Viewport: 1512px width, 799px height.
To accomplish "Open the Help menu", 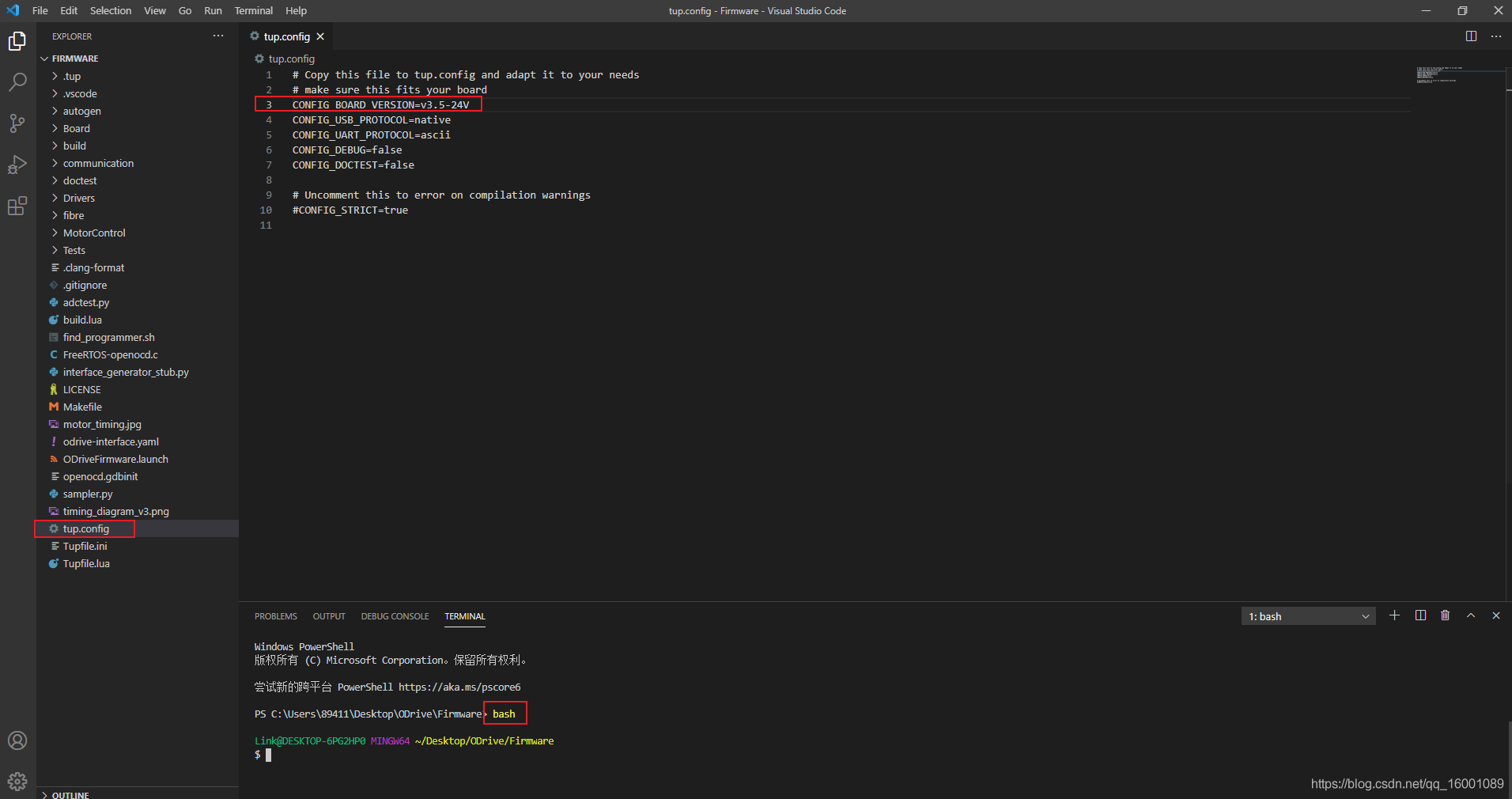I will (x=296, y=10).
